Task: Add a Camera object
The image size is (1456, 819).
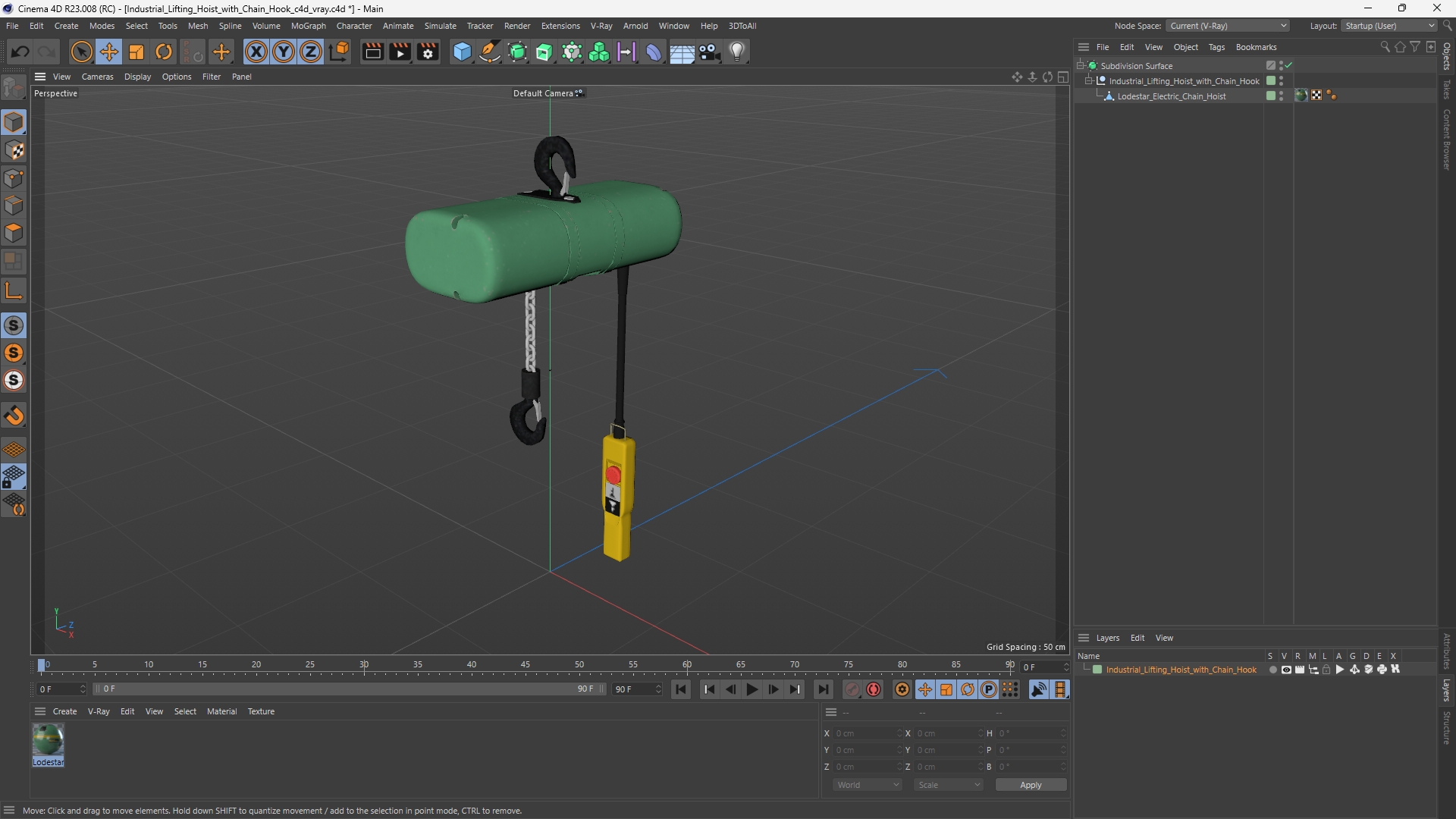Action: tap(709, 52)
